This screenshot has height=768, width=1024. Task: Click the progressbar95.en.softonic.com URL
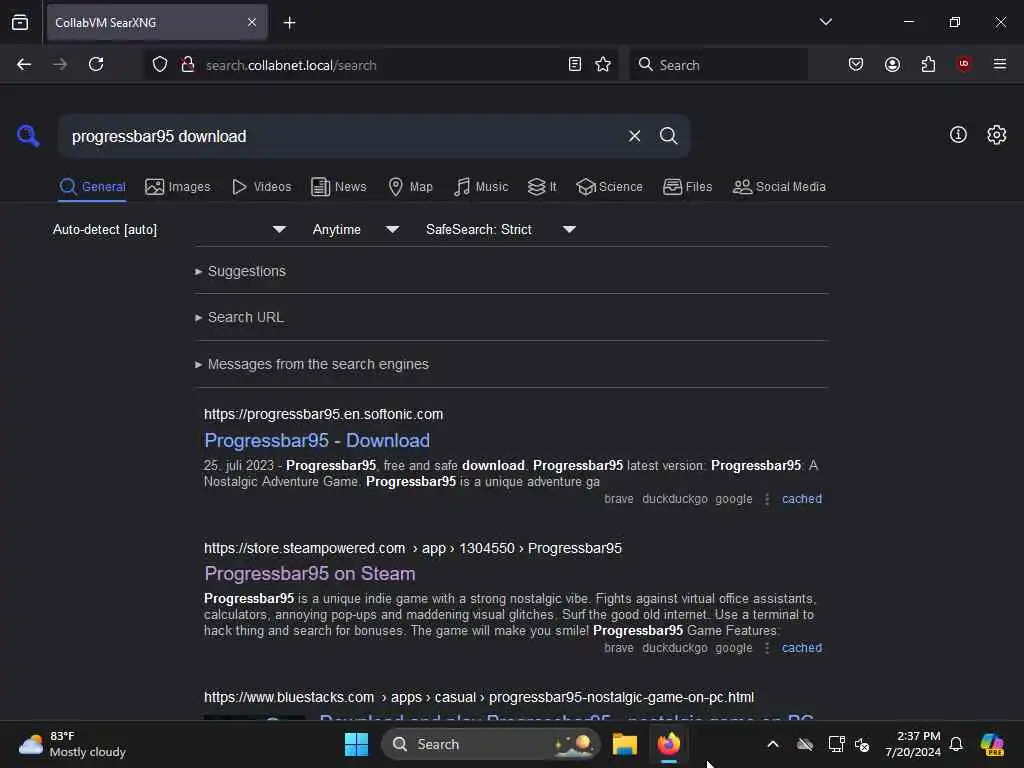tap(323, 414)
